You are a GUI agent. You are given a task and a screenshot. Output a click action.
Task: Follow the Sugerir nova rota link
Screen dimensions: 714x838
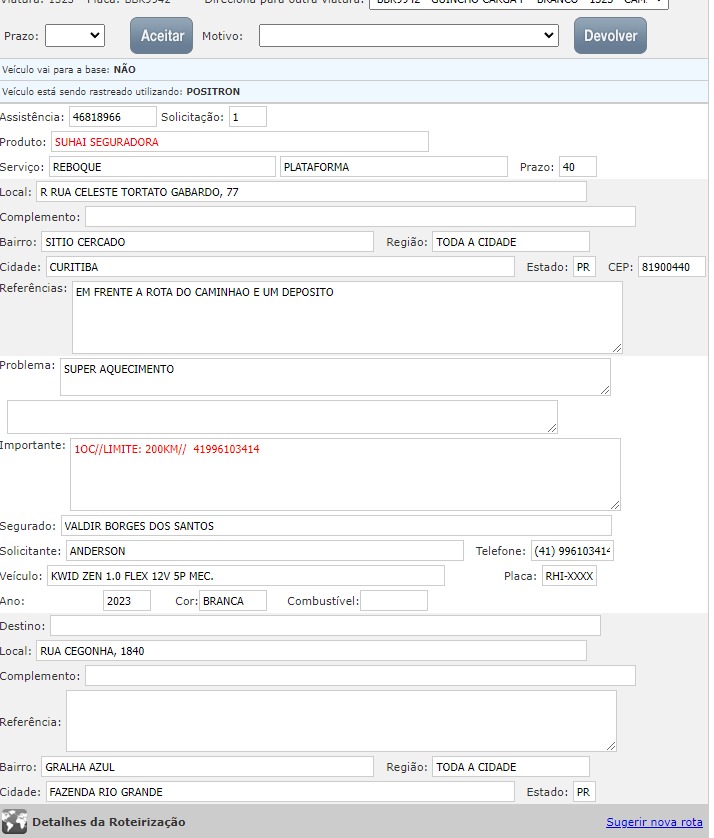[654, 822]
